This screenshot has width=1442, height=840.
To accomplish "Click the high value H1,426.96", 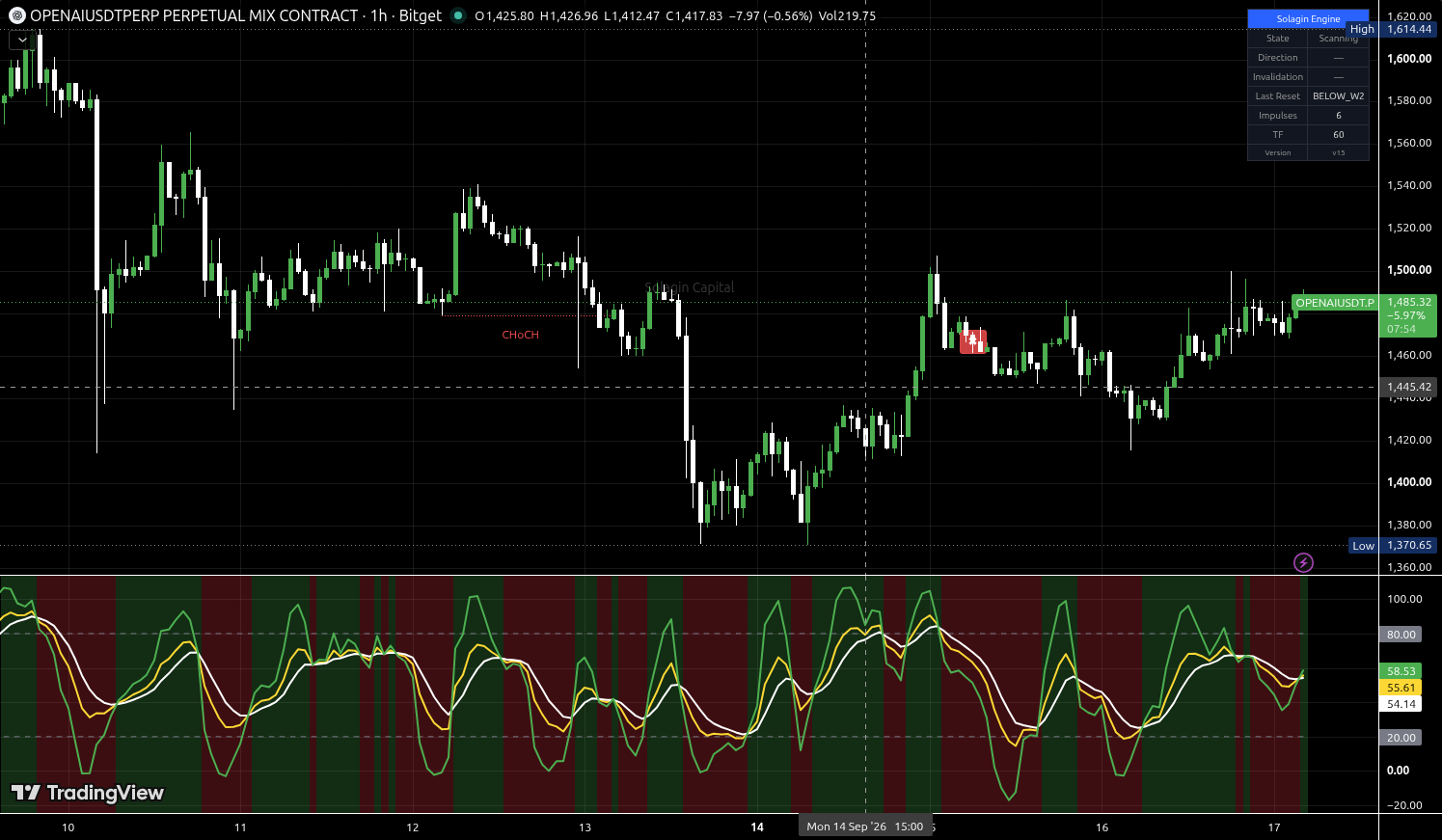I will coord(569,16).
